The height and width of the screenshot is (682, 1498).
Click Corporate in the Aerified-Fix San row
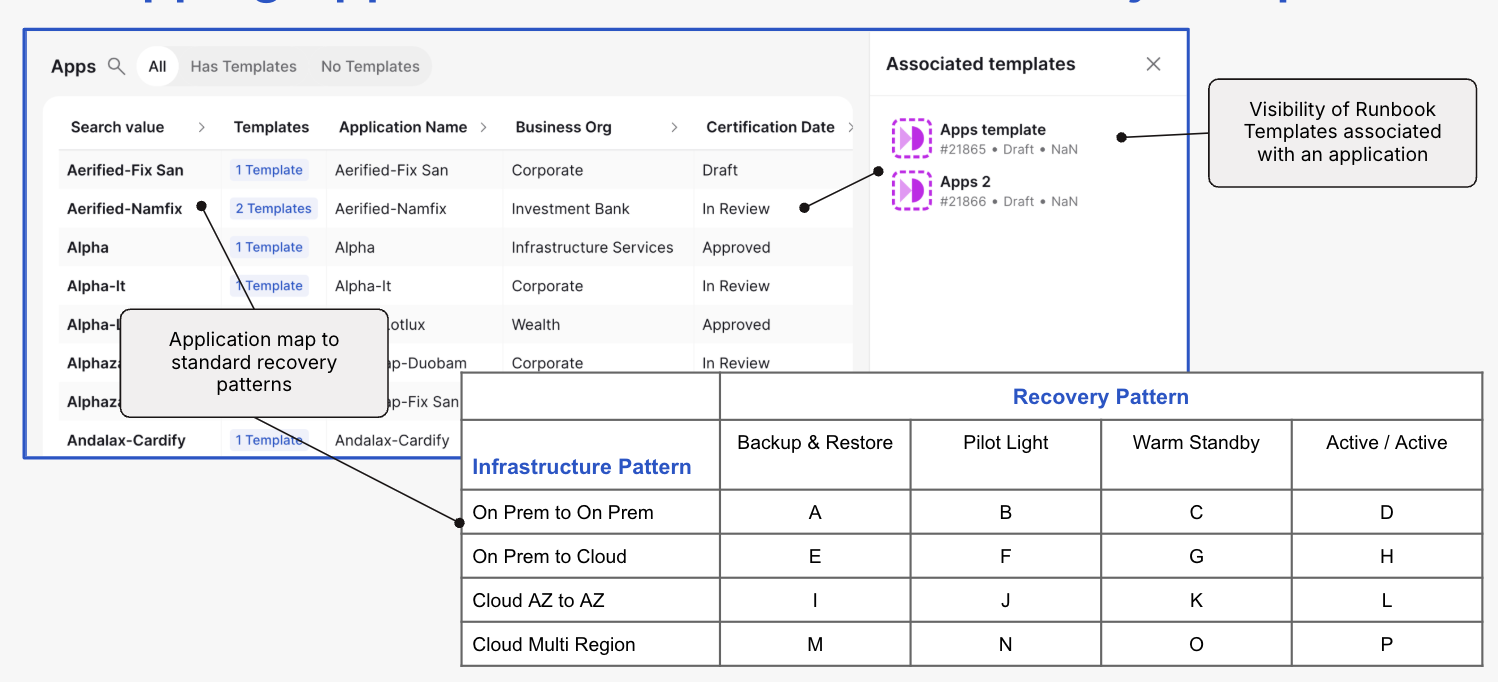[x=547, y=170]
